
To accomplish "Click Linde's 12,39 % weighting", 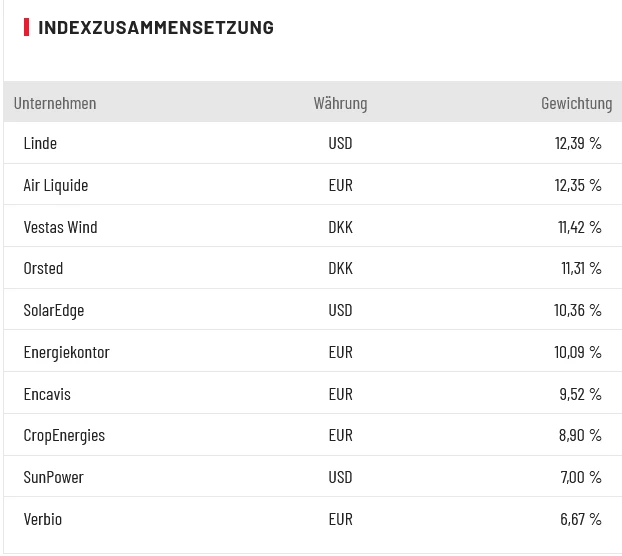I will pos(578,143).
